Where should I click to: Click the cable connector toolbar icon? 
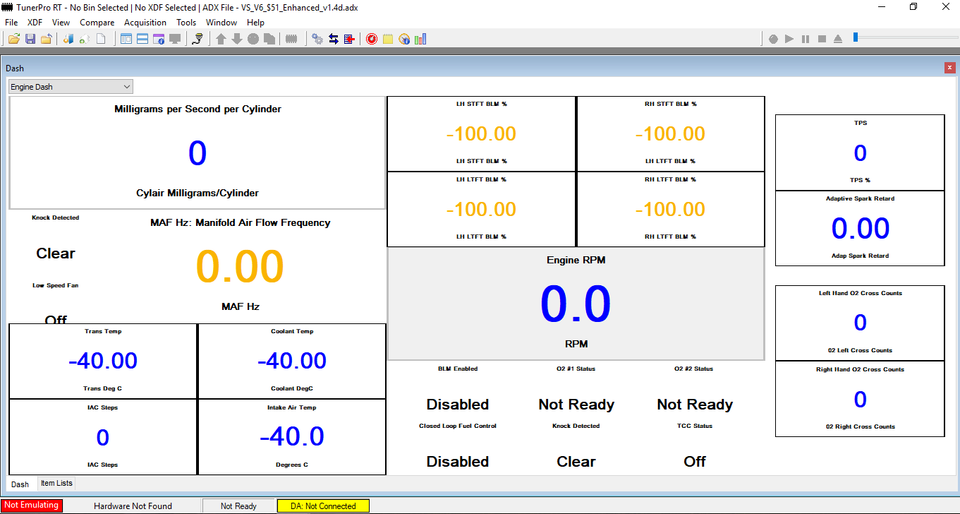coord(197,39)
